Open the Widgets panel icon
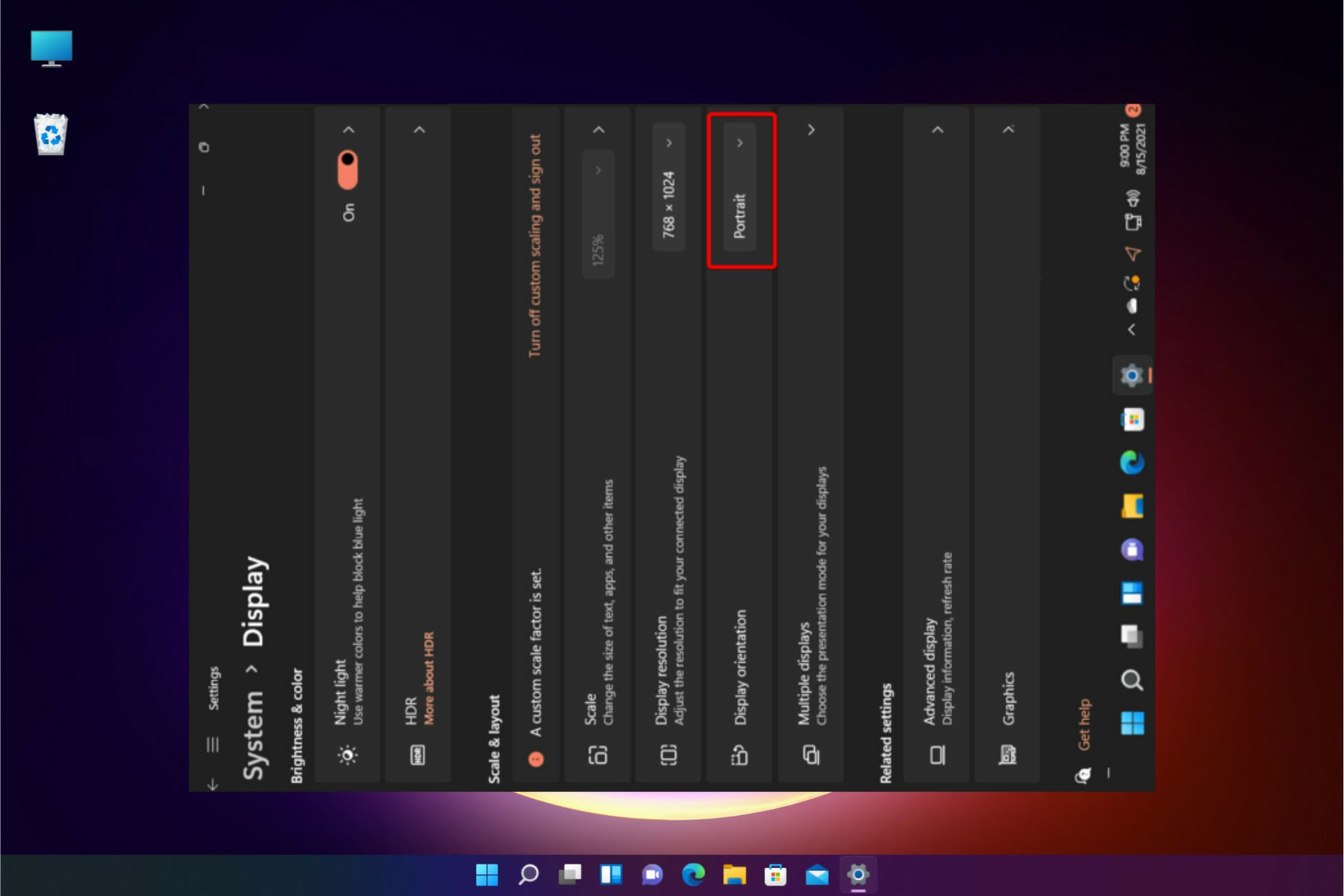This screenshot has width=1344, height=896. [611, 874]
